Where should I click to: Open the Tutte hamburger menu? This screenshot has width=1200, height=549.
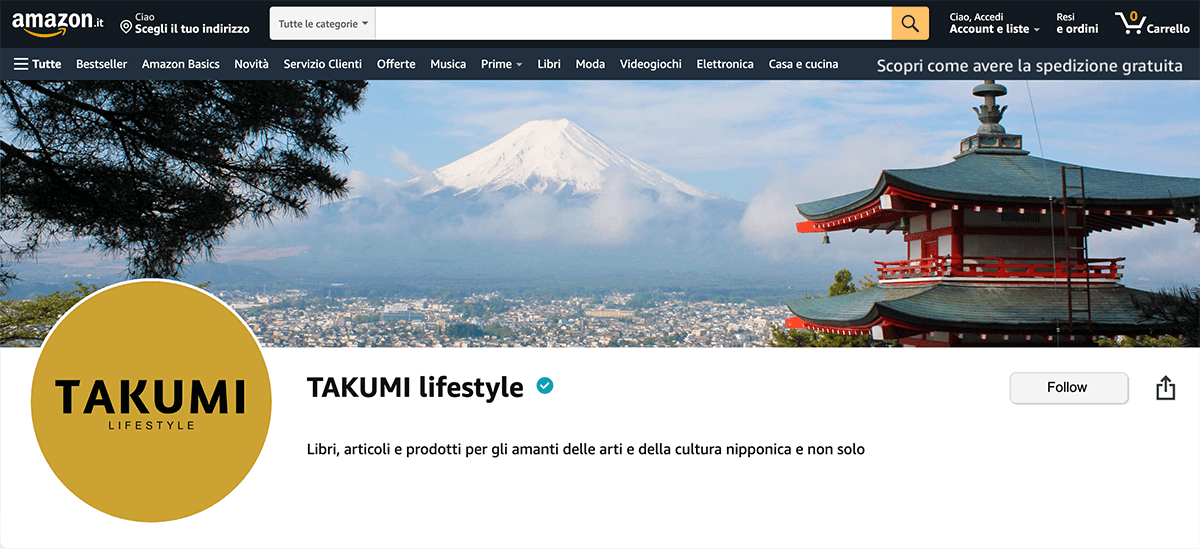point(38,64)
